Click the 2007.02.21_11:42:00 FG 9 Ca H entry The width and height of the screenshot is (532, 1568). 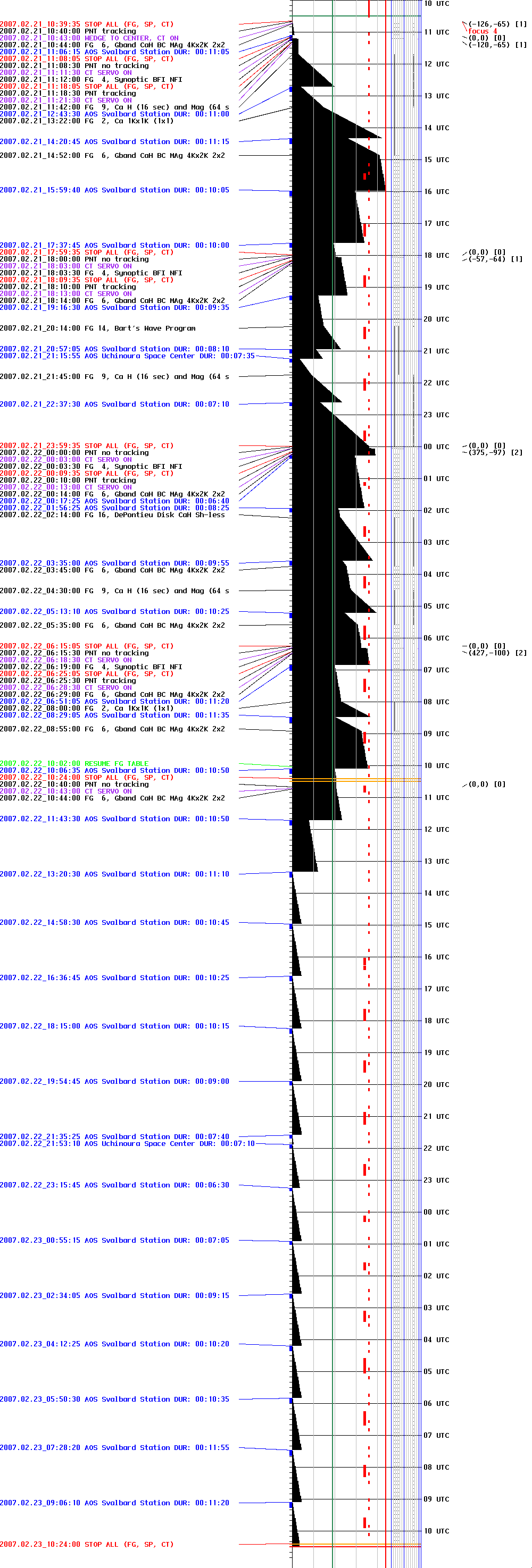click(x=114, y=107)
